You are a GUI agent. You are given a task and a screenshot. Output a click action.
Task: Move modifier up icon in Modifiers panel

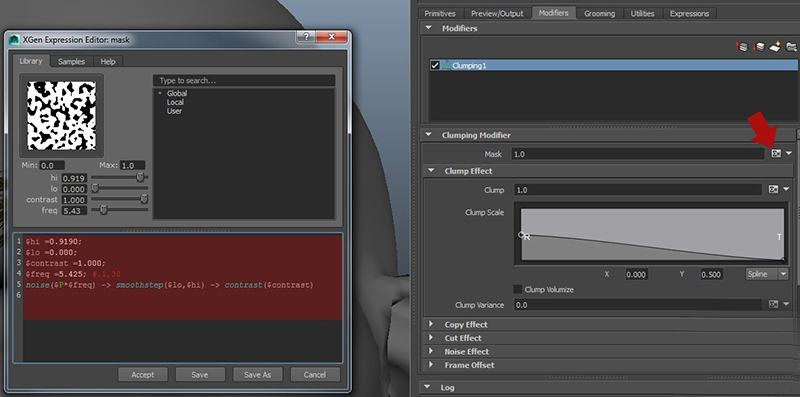tap(742, 47)
